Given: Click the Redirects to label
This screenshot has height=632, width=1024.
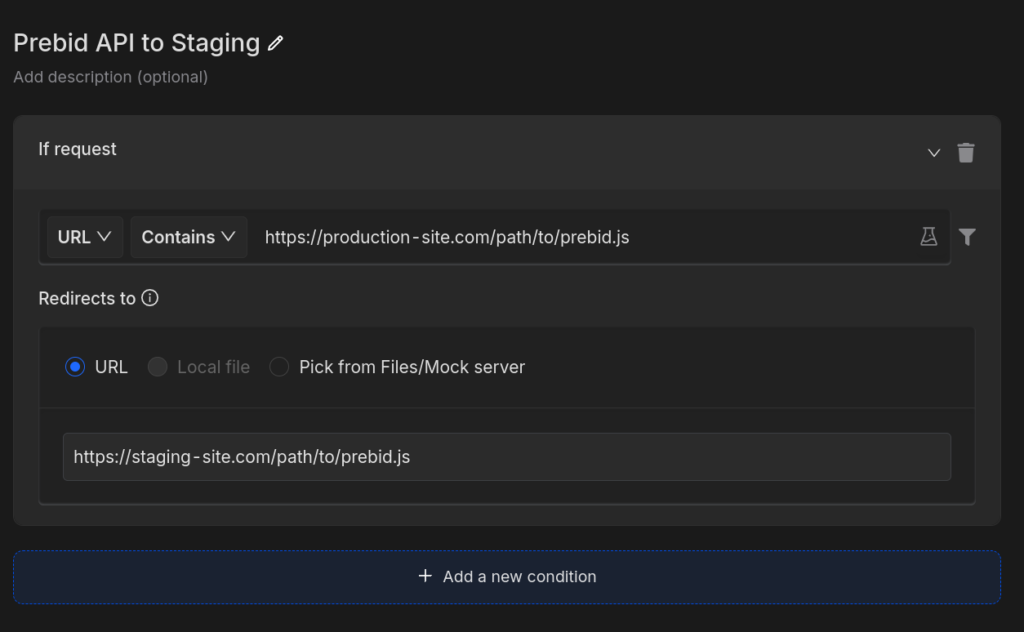Looking at the screenshot, I should 87,298.
